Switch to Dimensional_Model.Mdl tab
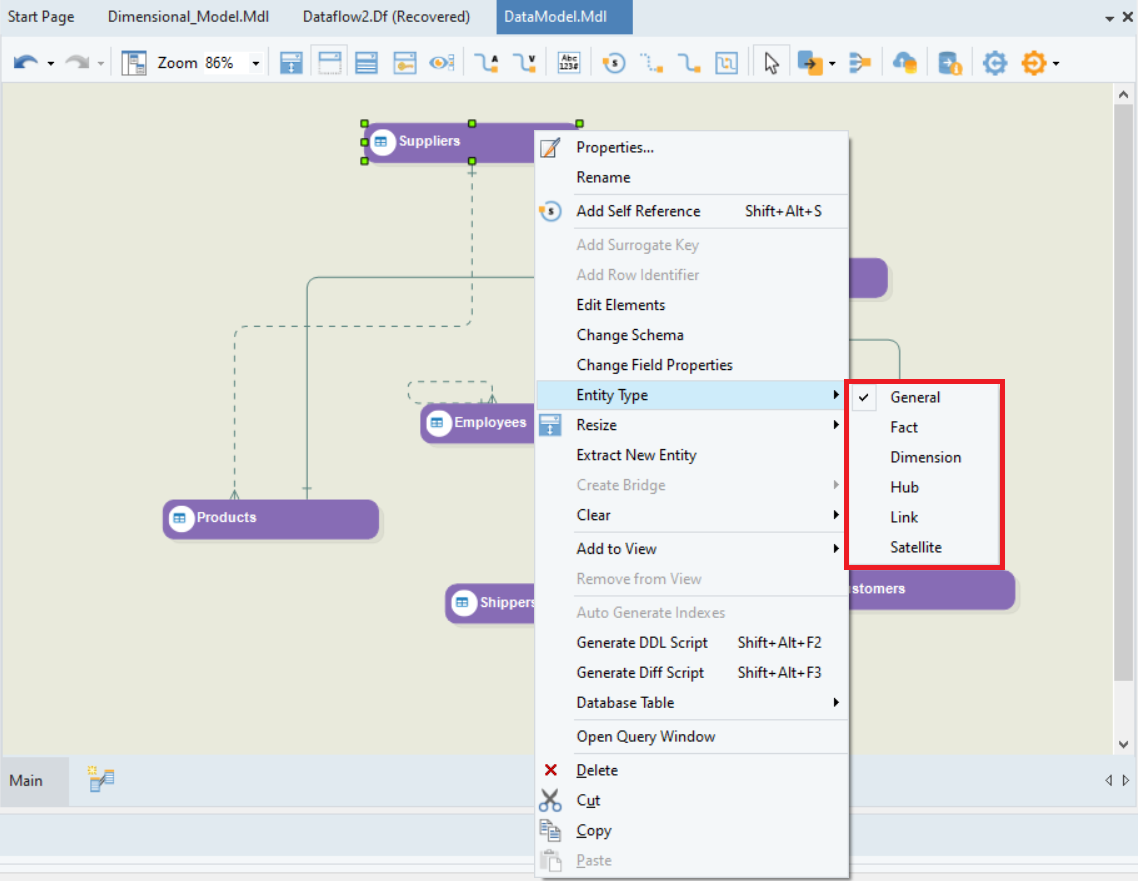This screenshot has height=881, width=1138. 188,17
